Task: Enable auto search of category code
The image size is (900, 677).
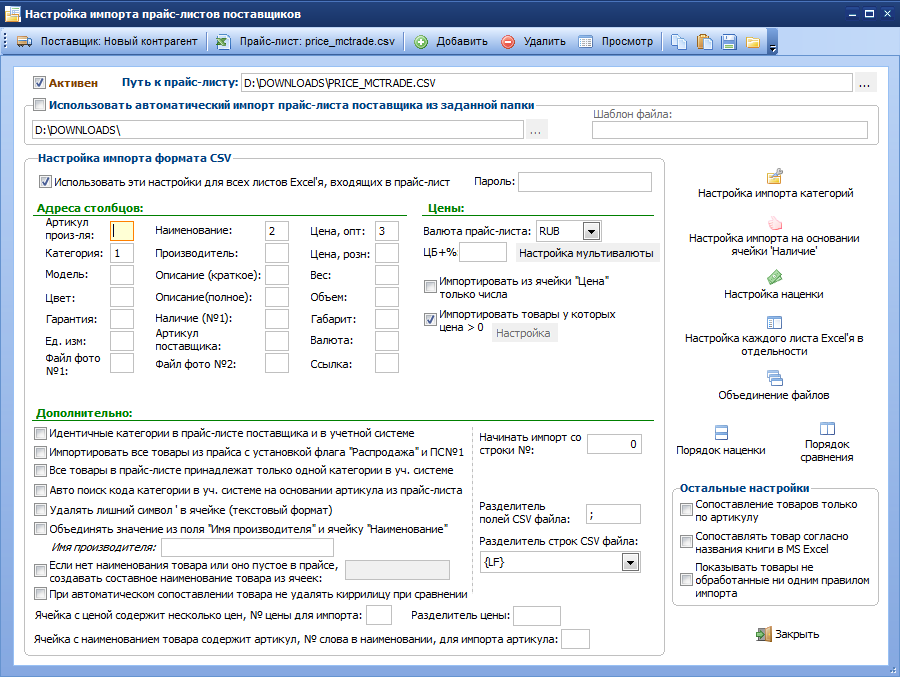Action: click(x=40, y=490)
